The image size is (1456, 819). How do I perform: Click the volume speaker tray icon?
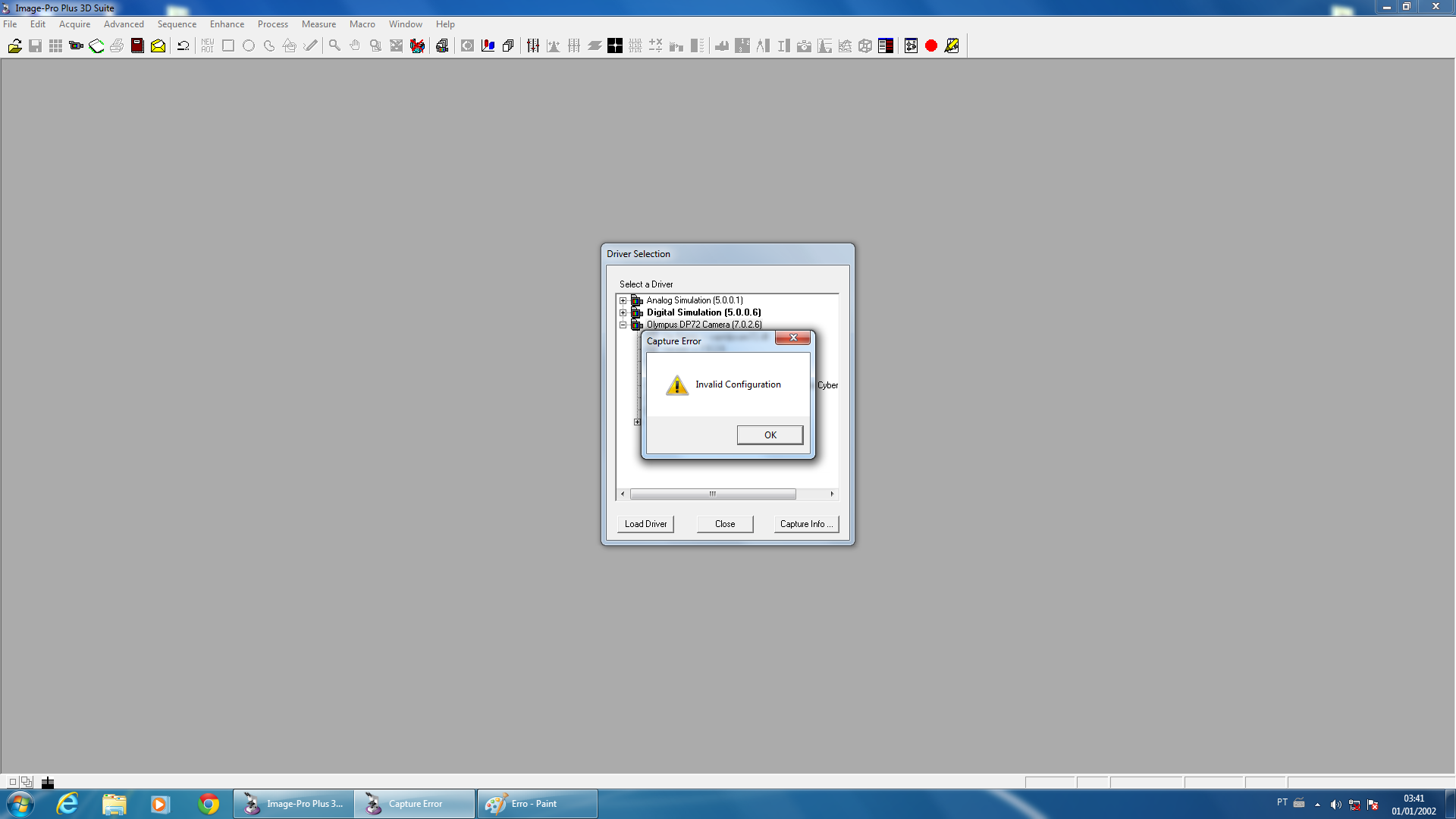click(1335, 805)
